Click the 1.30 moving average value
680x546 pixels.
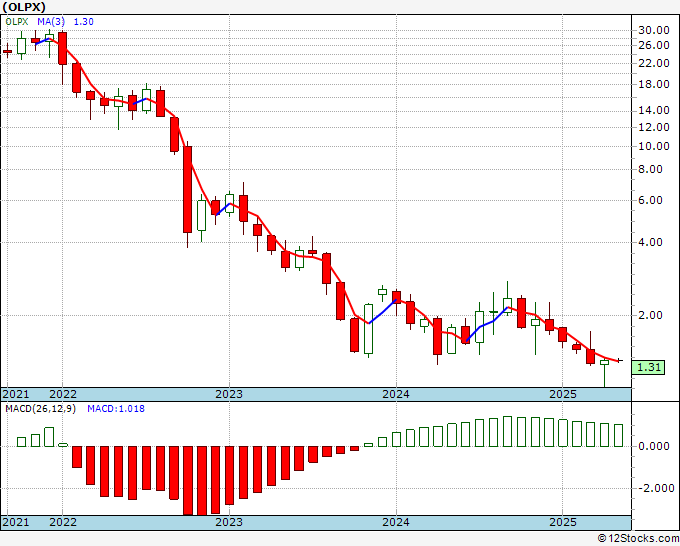tap(83, 22)
